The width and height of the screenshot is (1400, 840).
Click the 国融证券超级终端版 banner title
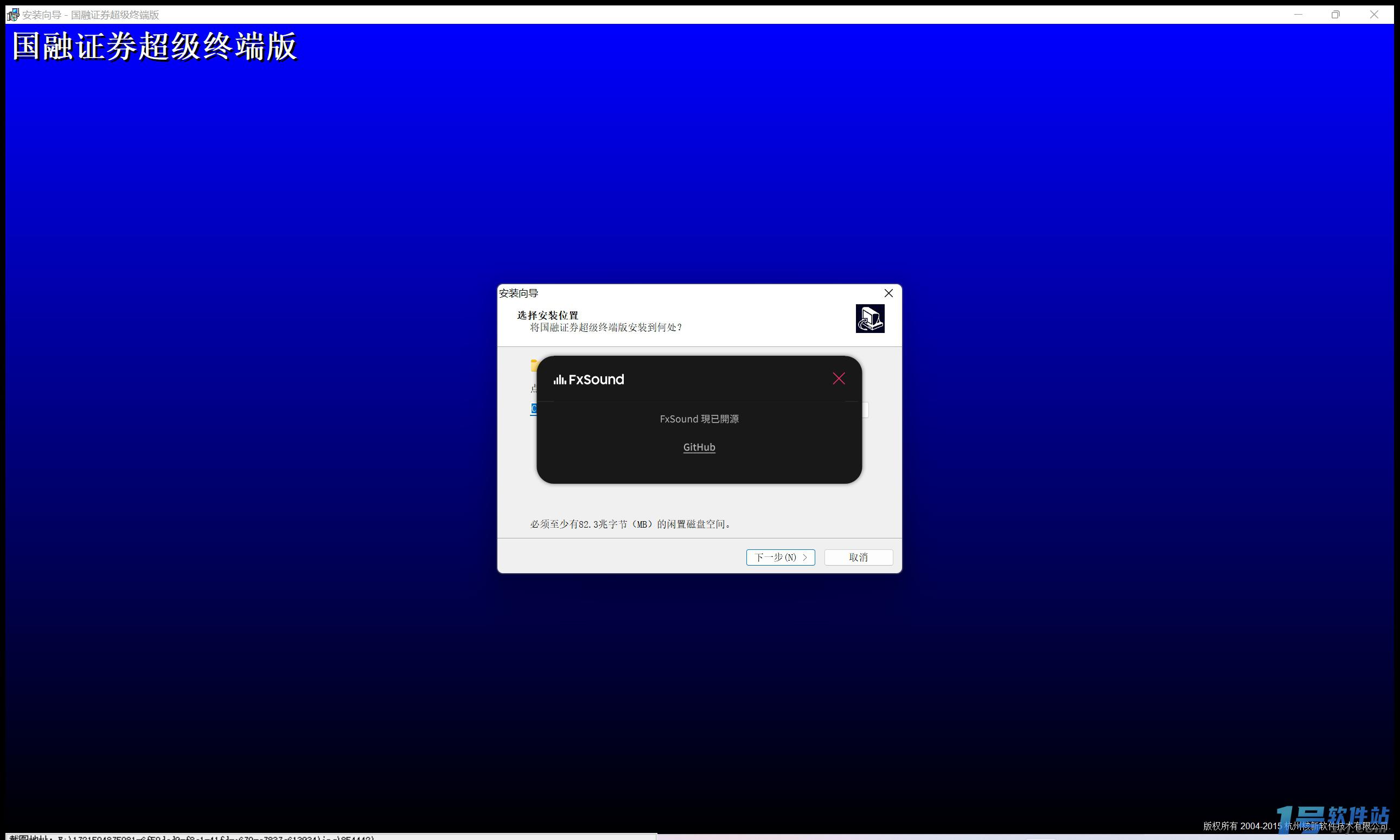click(x=155, y=47)
